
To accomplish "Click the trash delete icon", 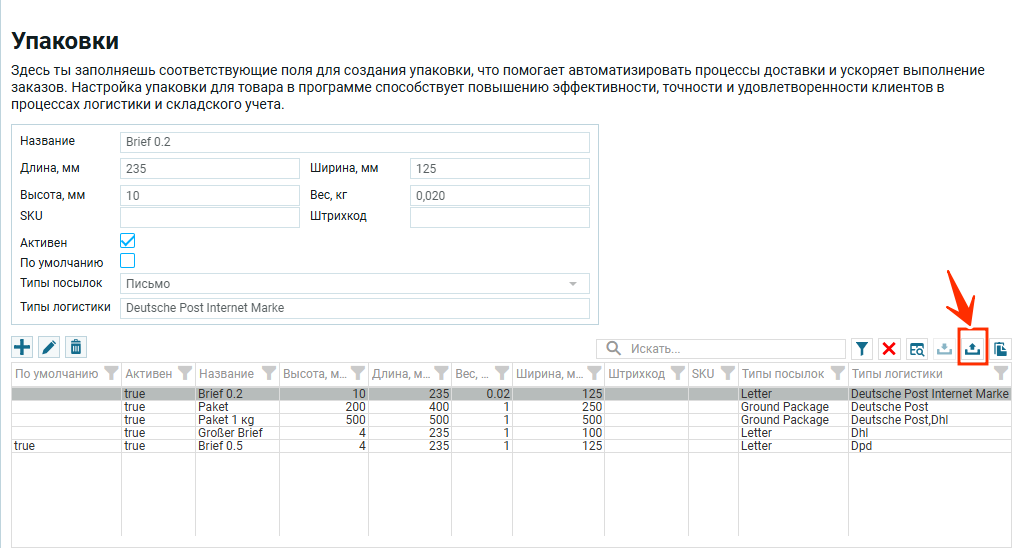I will click(x=76, y=347).
